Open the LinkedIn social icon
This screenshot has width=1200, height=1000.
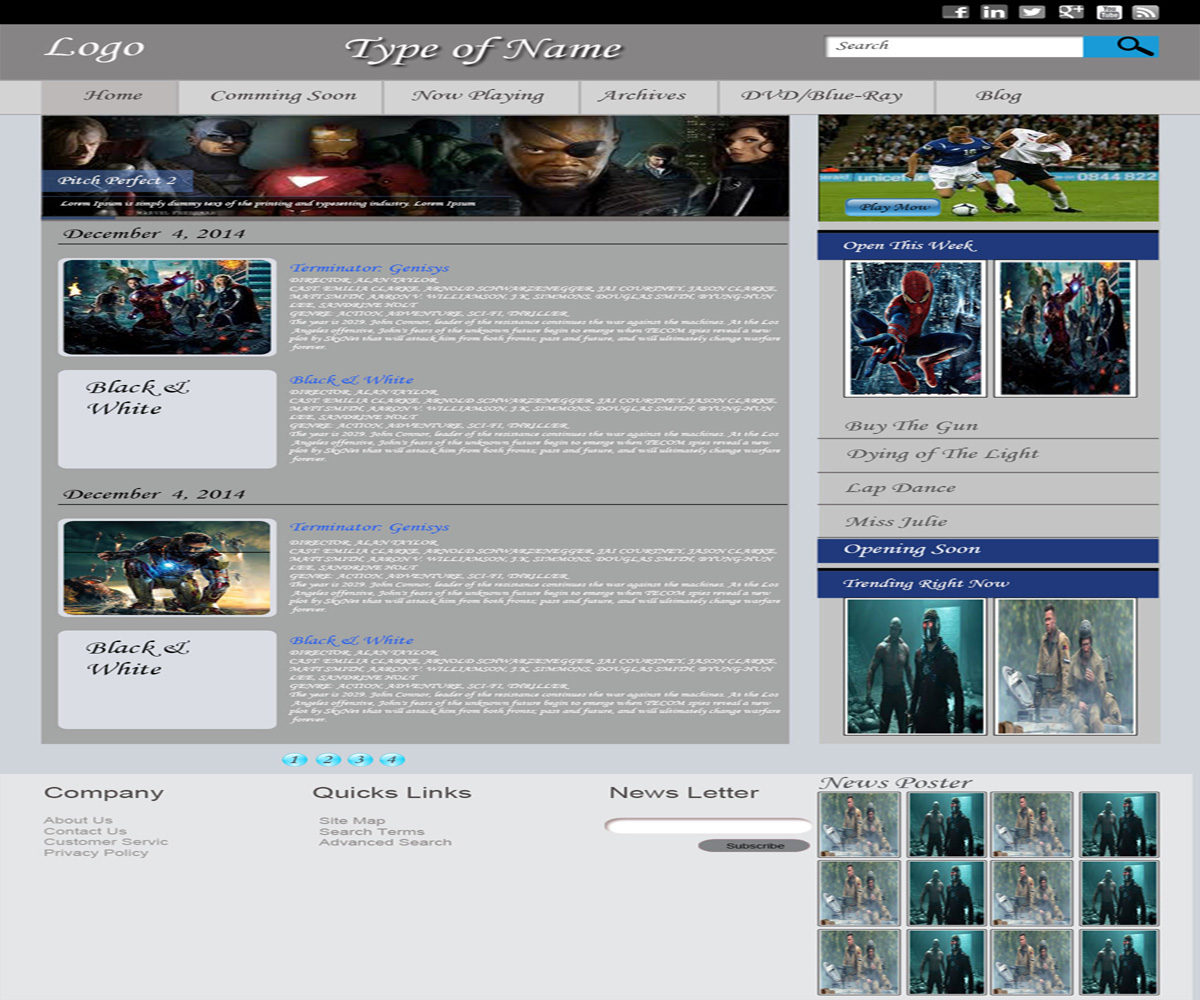pos(994,11)
